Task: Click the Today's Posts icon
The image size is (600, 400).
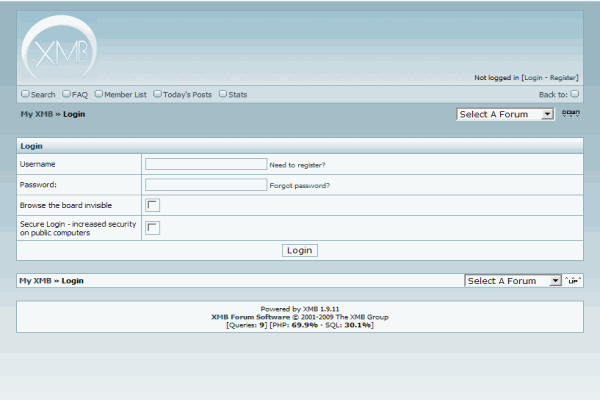Action: pos(157,94)
